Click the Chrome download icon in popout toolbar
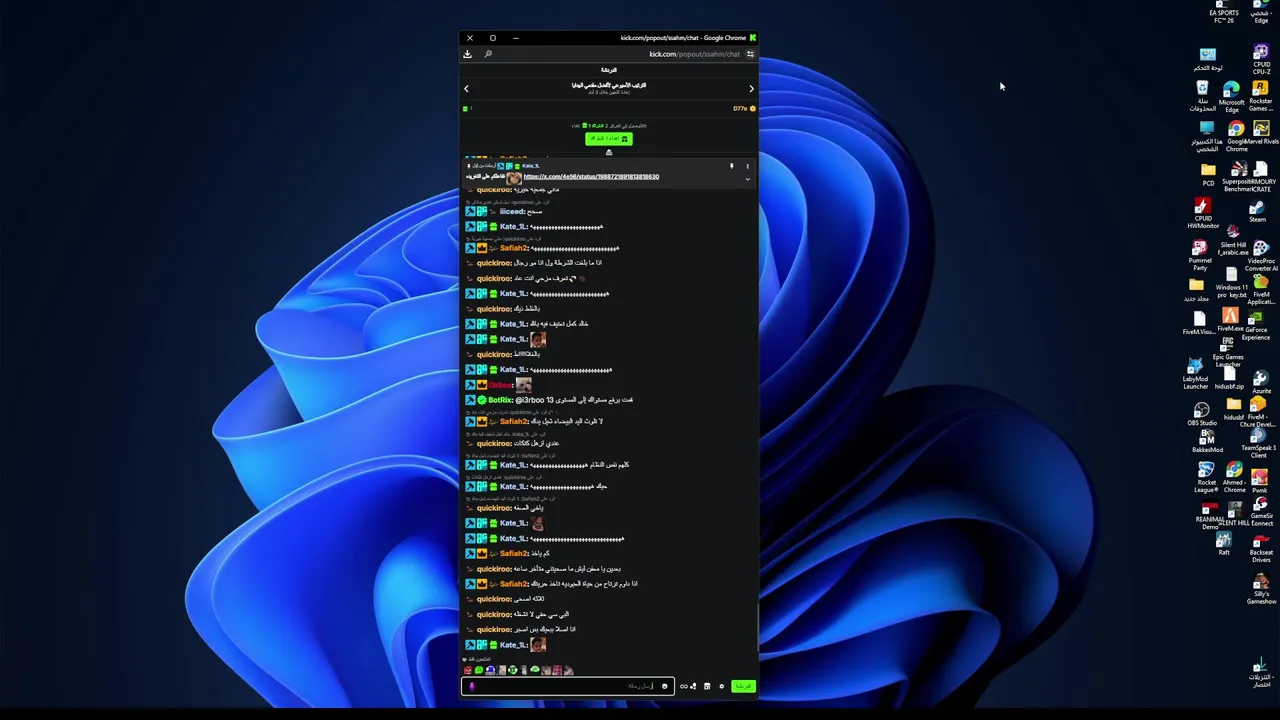 467,54
